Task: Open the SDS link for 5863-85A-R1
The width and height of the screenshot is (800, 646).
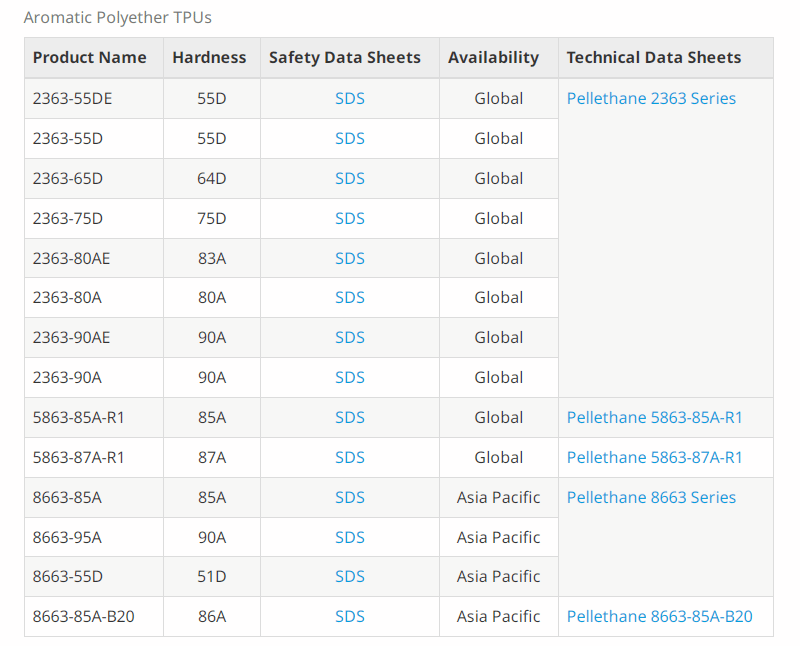Action: coord(349,417)
